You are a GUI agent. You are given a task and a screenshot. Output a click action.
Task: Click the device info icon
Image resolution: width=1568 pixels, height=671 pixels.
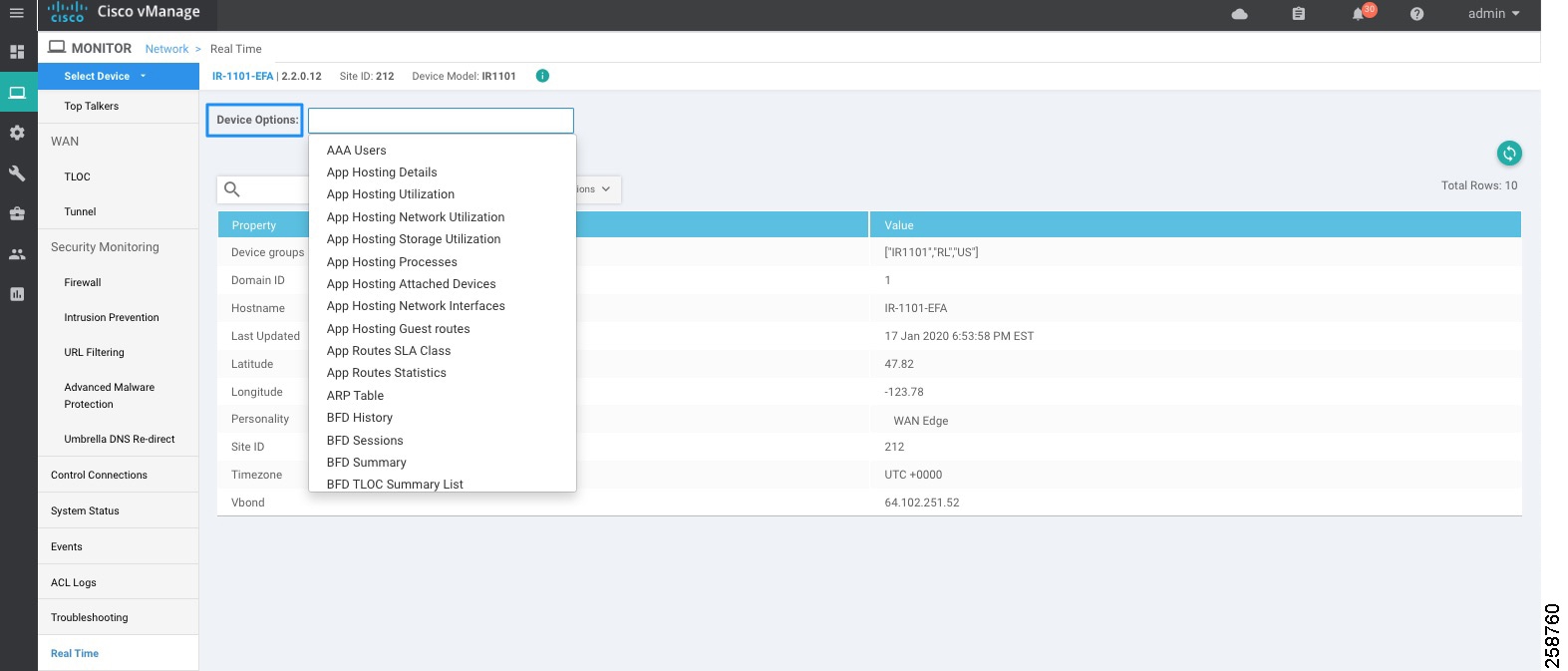pyautogui.click(x=542, y=76)
